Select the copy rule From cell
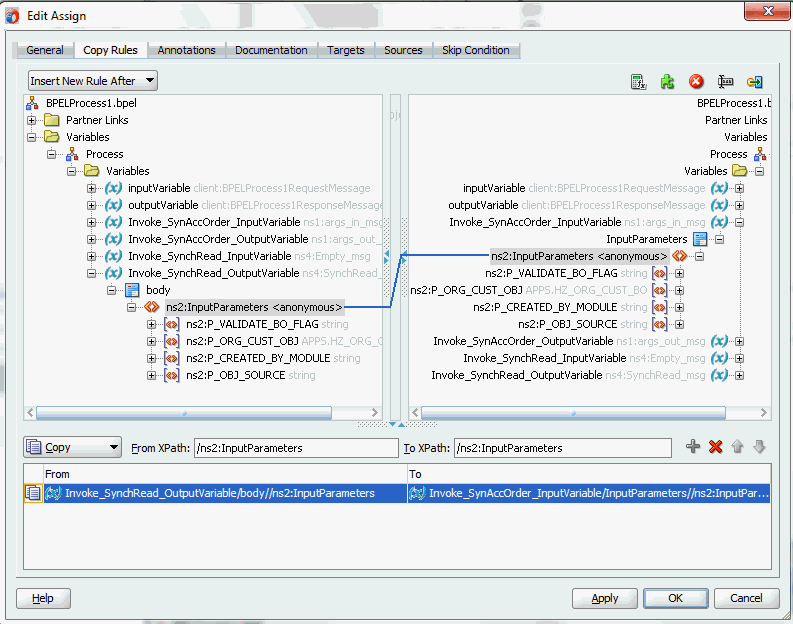The height and width of the screenshot is (624, 793). coord(225,493)
